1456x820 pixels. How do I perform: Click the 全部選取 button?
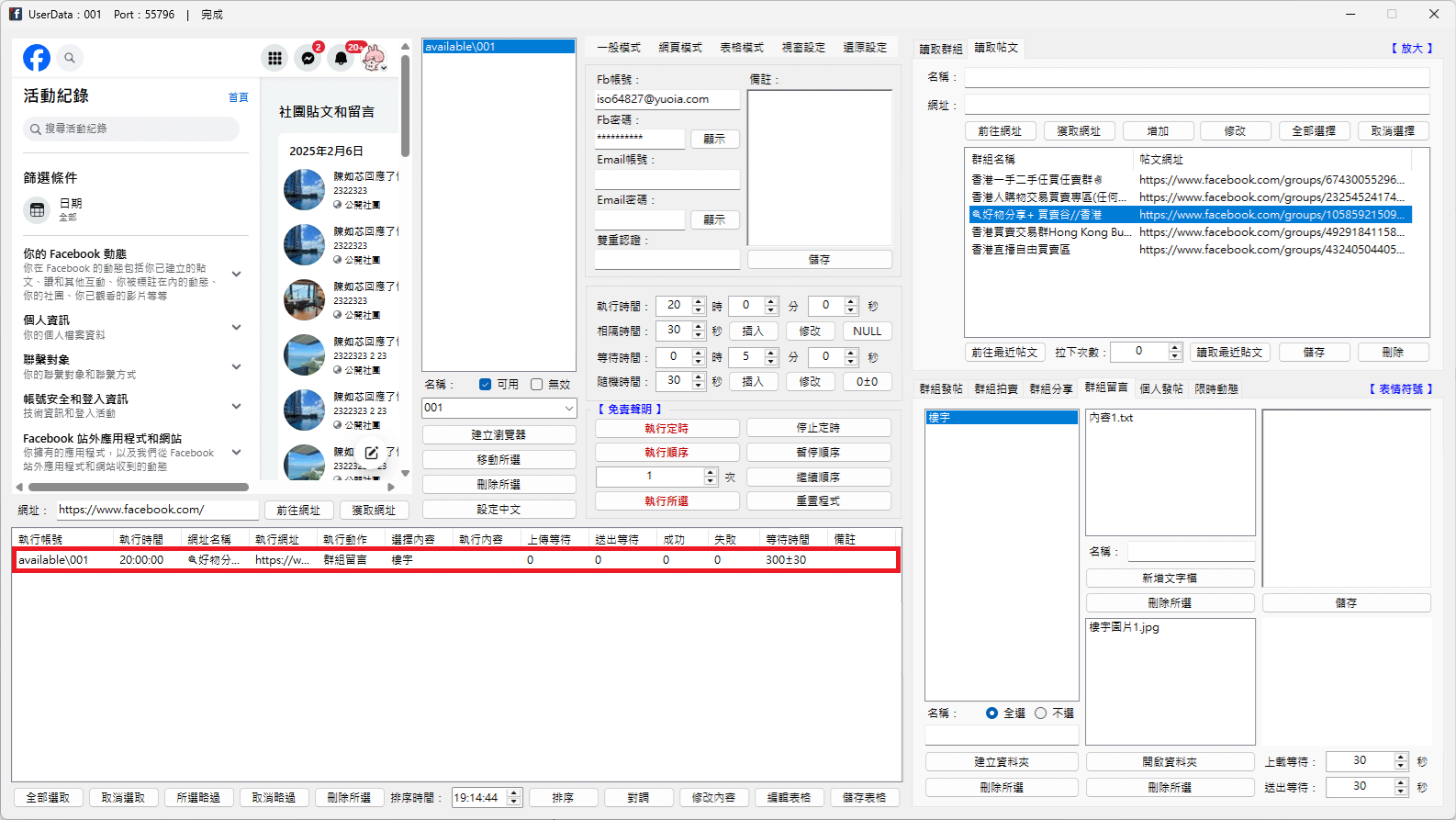48,798
